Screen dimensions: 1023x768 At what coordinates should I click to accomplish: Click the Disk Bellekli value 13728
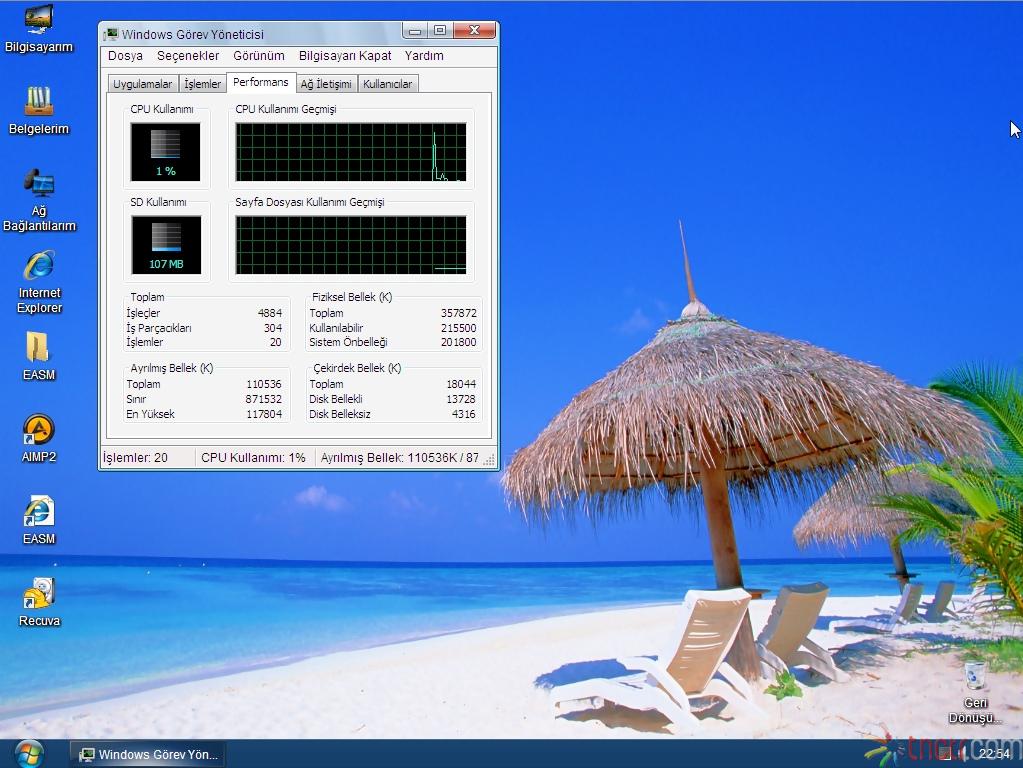pos(461,399)
